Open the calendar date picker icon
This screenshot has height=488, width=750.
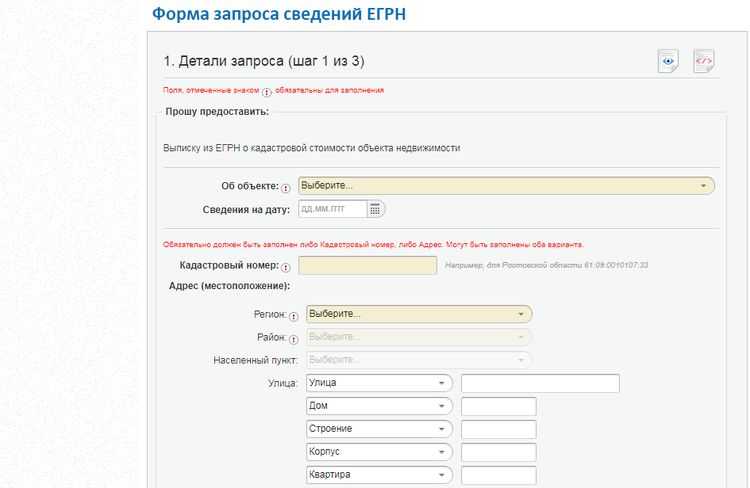point(375,209)
